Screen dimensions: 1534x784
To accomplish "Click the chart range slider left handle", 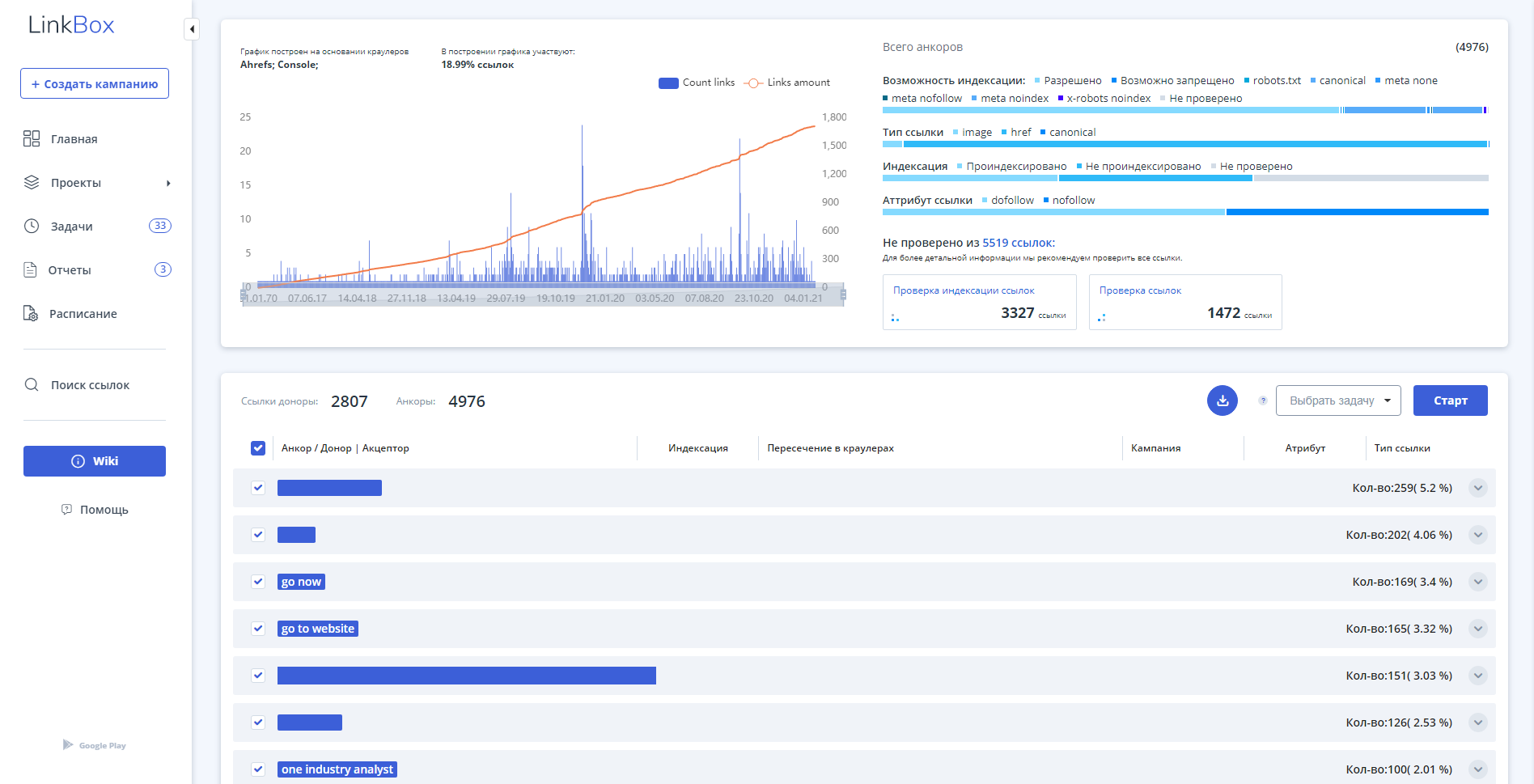I will pos(244,295).
